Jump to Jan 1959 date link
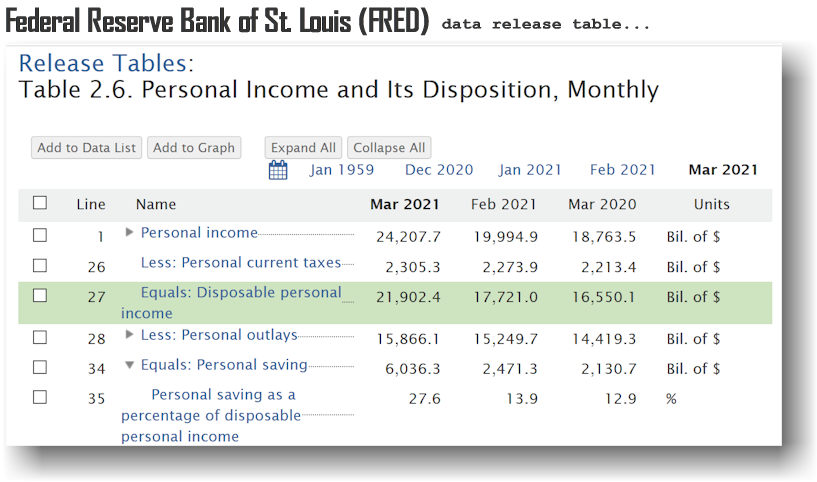The image size is (817, 482). coord(342,170)
